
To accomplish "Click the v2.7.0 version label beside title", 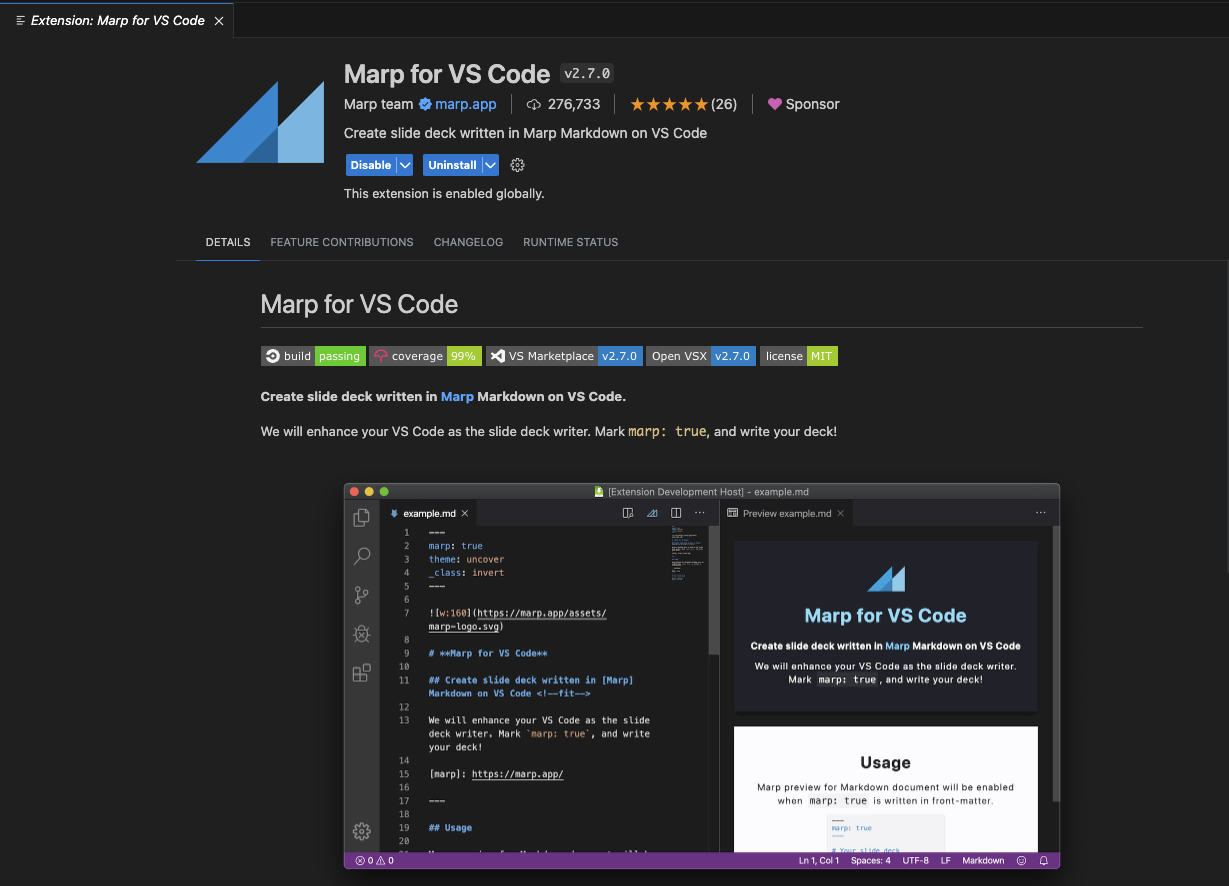I will pos(587,74).
